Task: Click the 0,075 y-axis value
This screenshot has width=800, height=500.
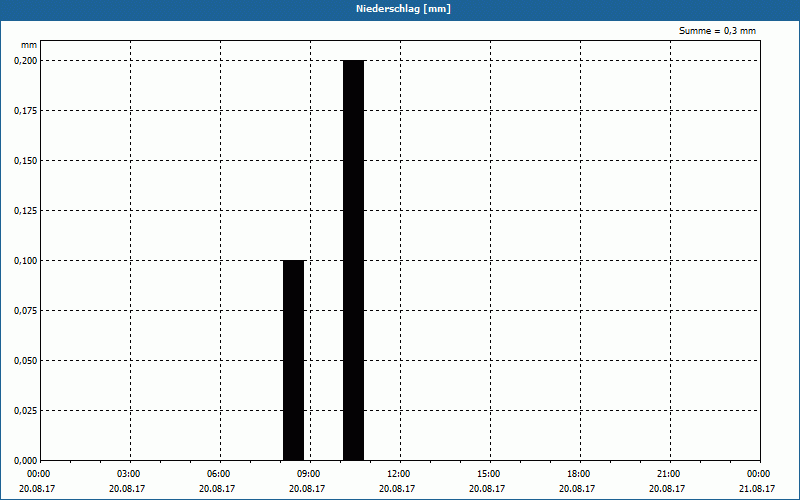Action: pyautogui.click(x=26, y=310)
